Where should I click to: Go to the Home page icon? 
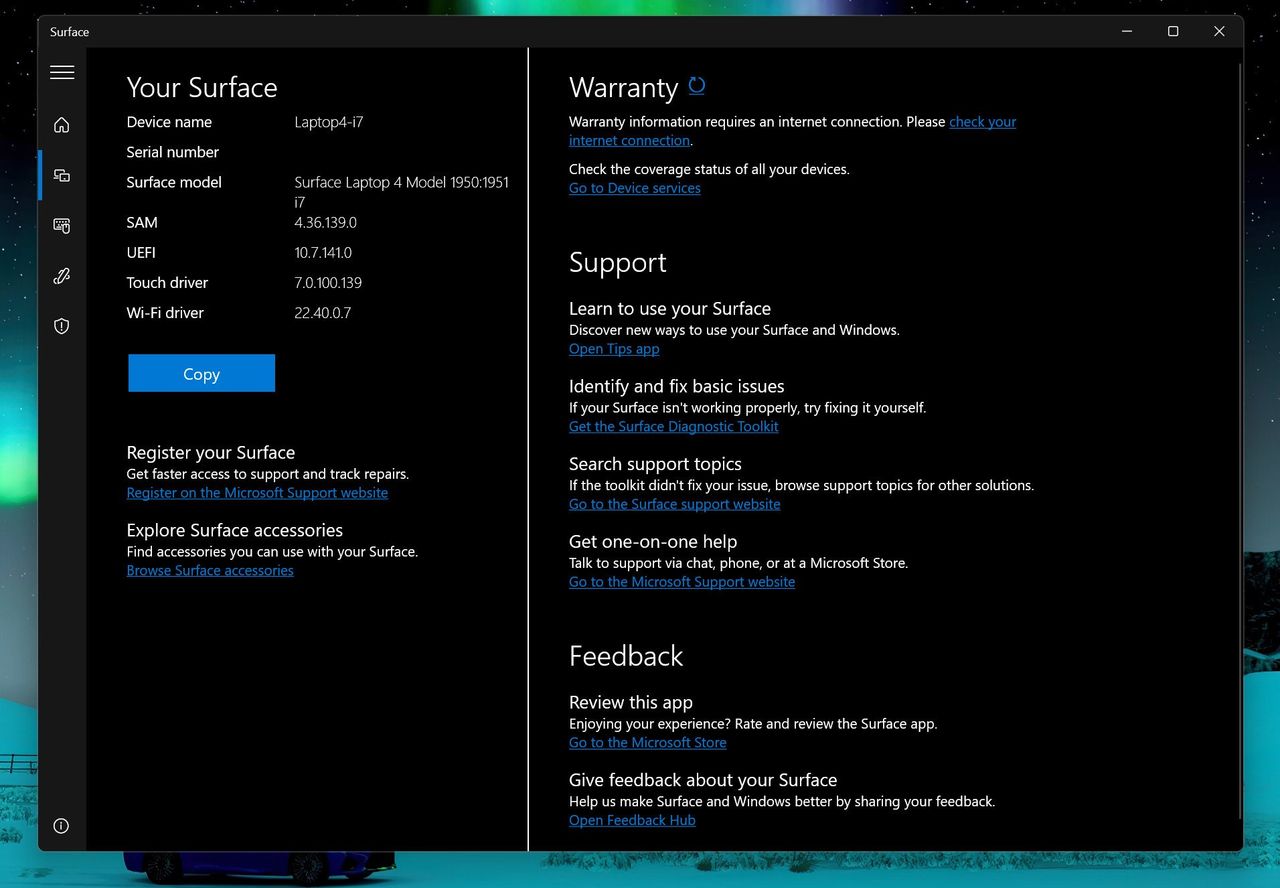coord(62,125)
